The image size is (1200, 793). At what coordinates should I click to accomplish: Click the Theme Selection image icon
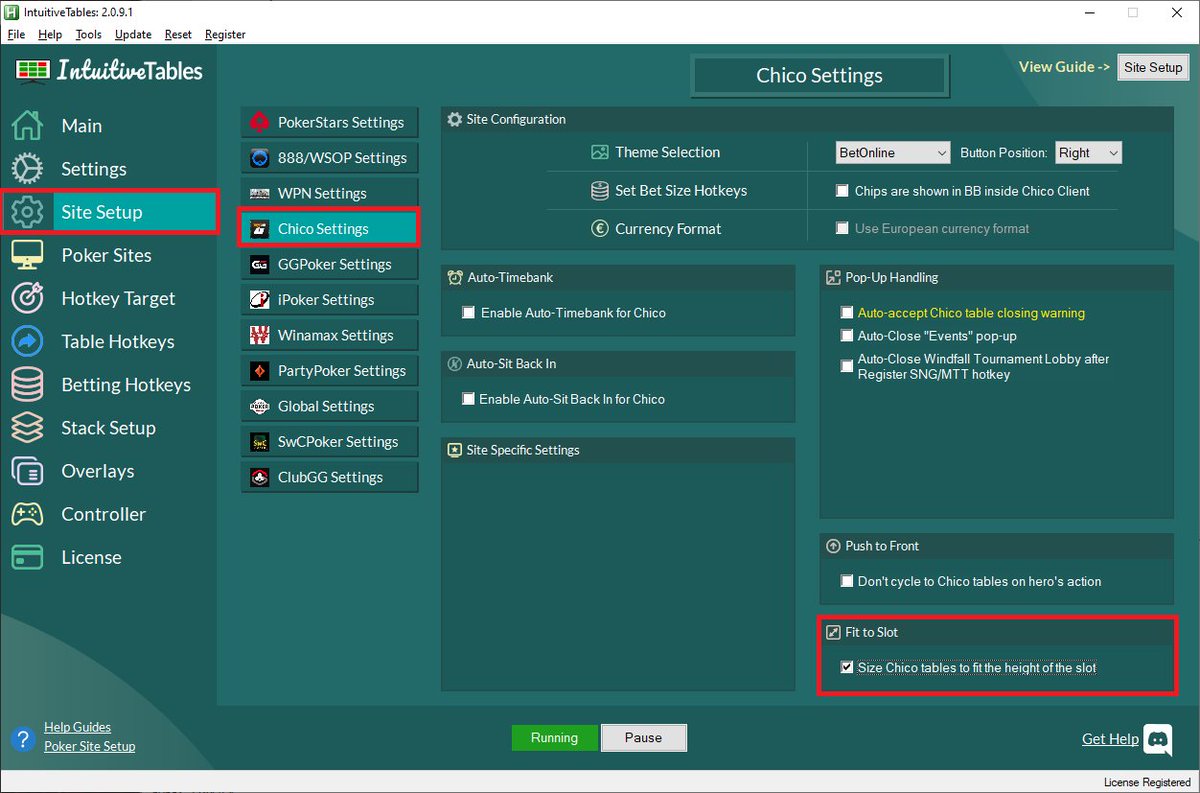(600, 152)
